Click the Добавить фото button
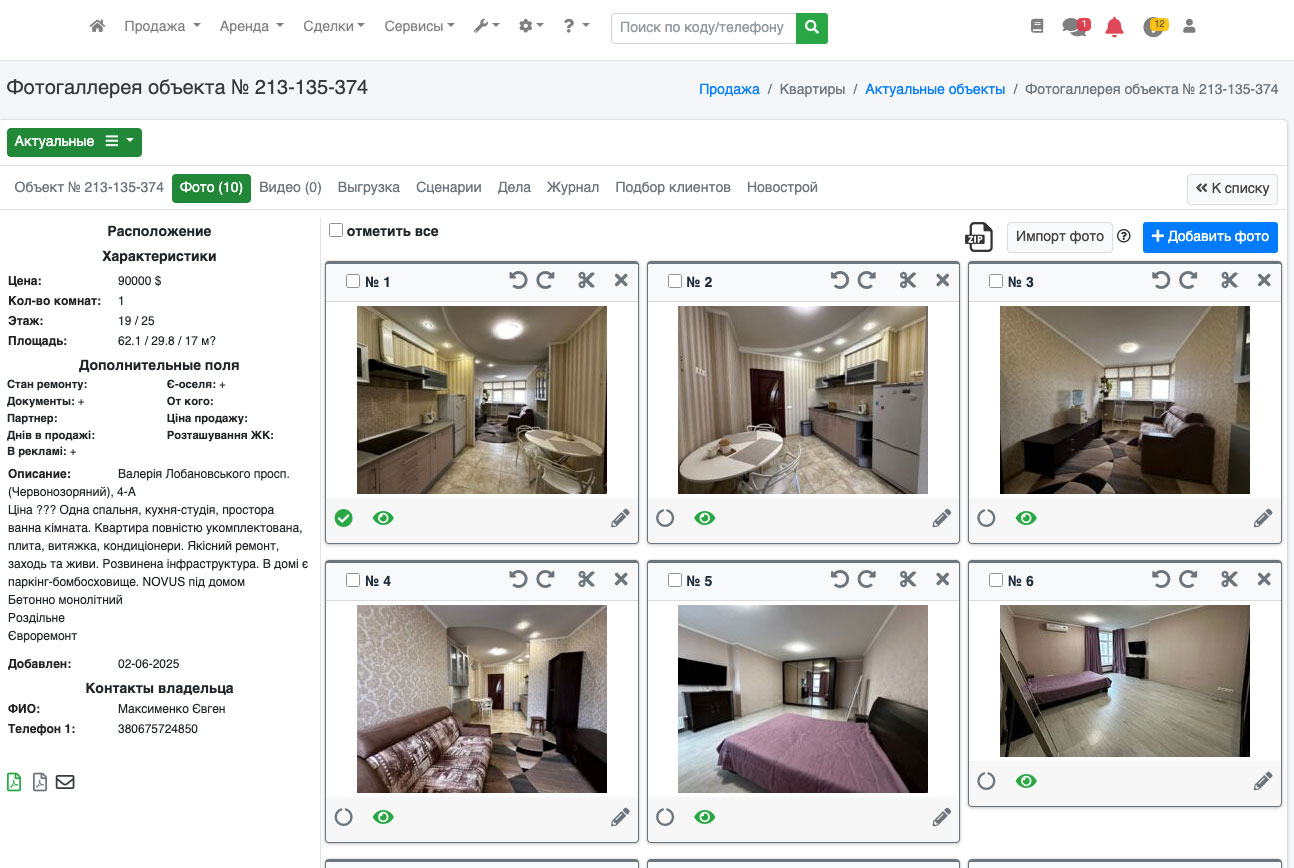Viewport: 1294px width, 868px height. [1210, 237]
